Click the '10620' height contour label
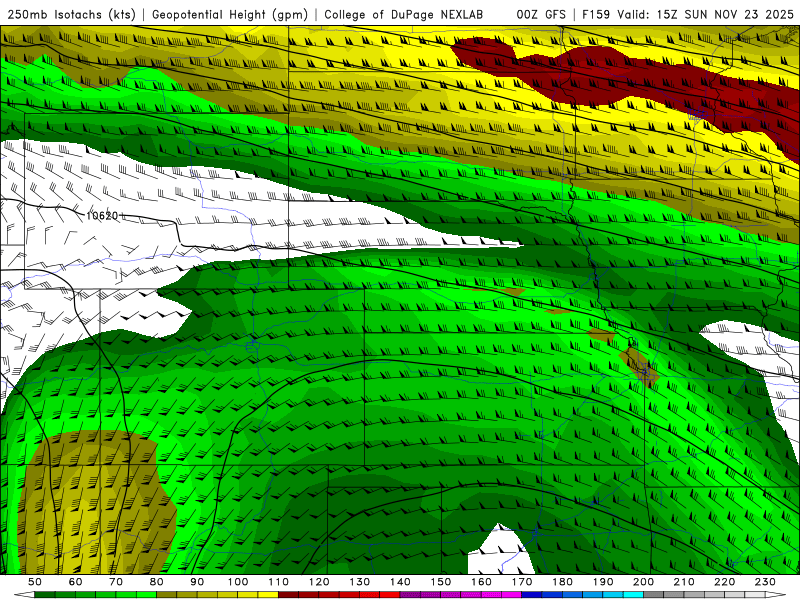The width and height of the screenshot is (800, 600). coord(102,216)
